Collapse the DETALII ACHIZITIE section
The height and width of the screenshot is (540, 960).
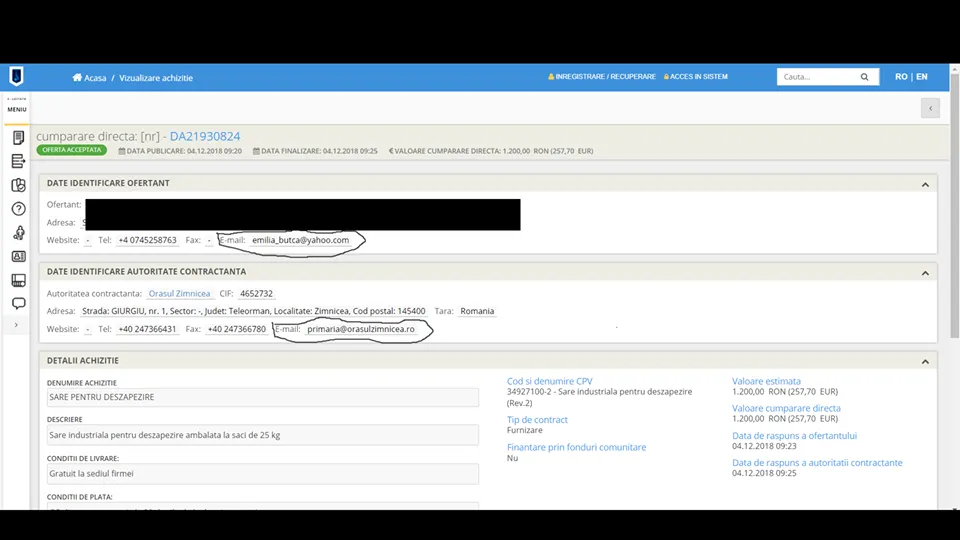click(x=925, y=362)
